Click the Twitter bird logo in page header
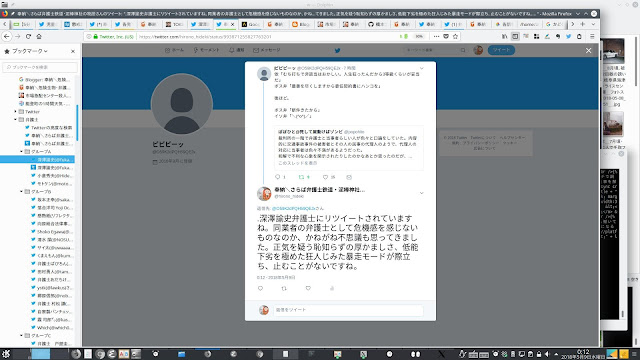 coord(337,51)
